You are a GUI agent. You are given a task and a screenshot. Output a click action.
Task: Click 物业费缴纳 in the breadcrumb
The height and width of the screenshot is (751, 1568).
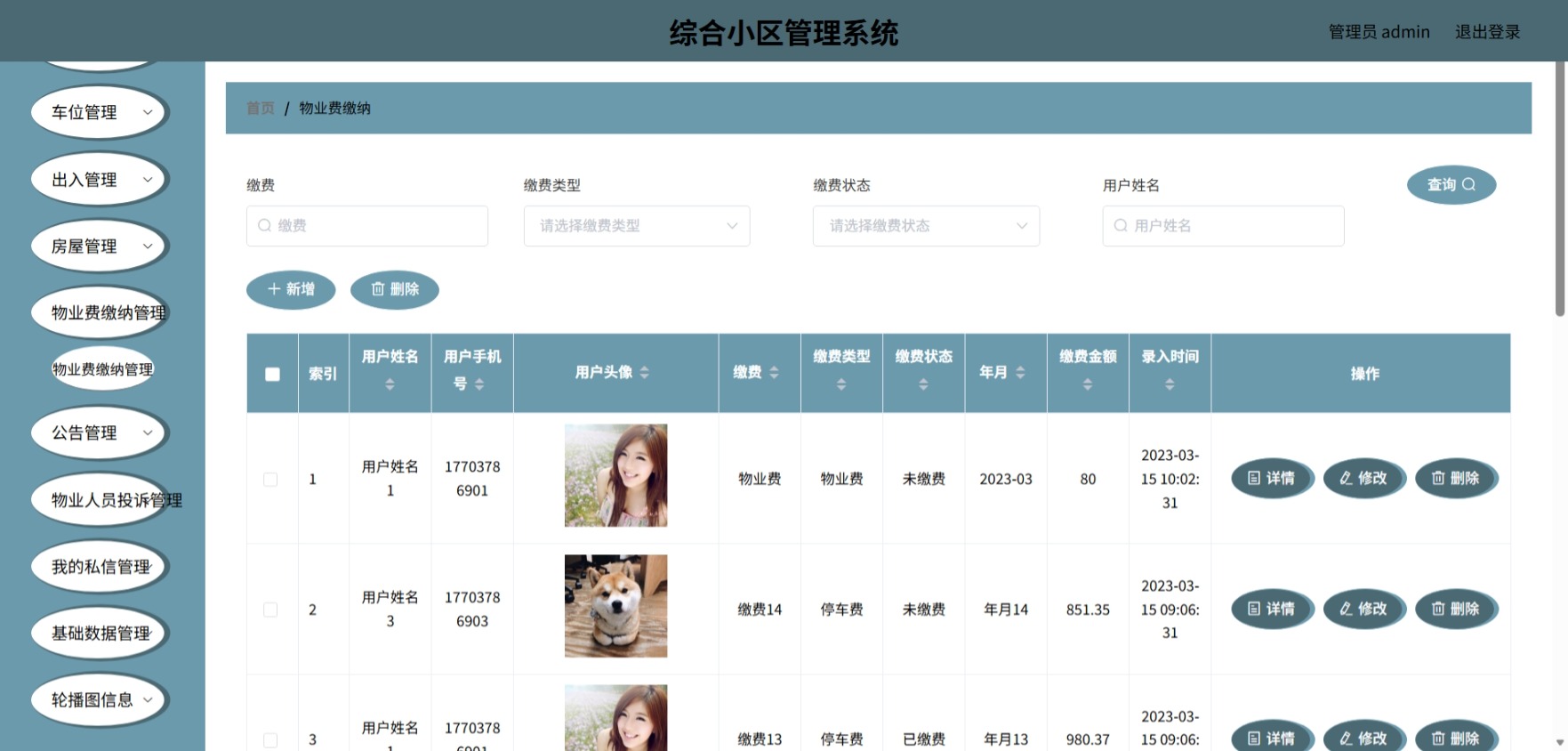click(x=334, y=109)
